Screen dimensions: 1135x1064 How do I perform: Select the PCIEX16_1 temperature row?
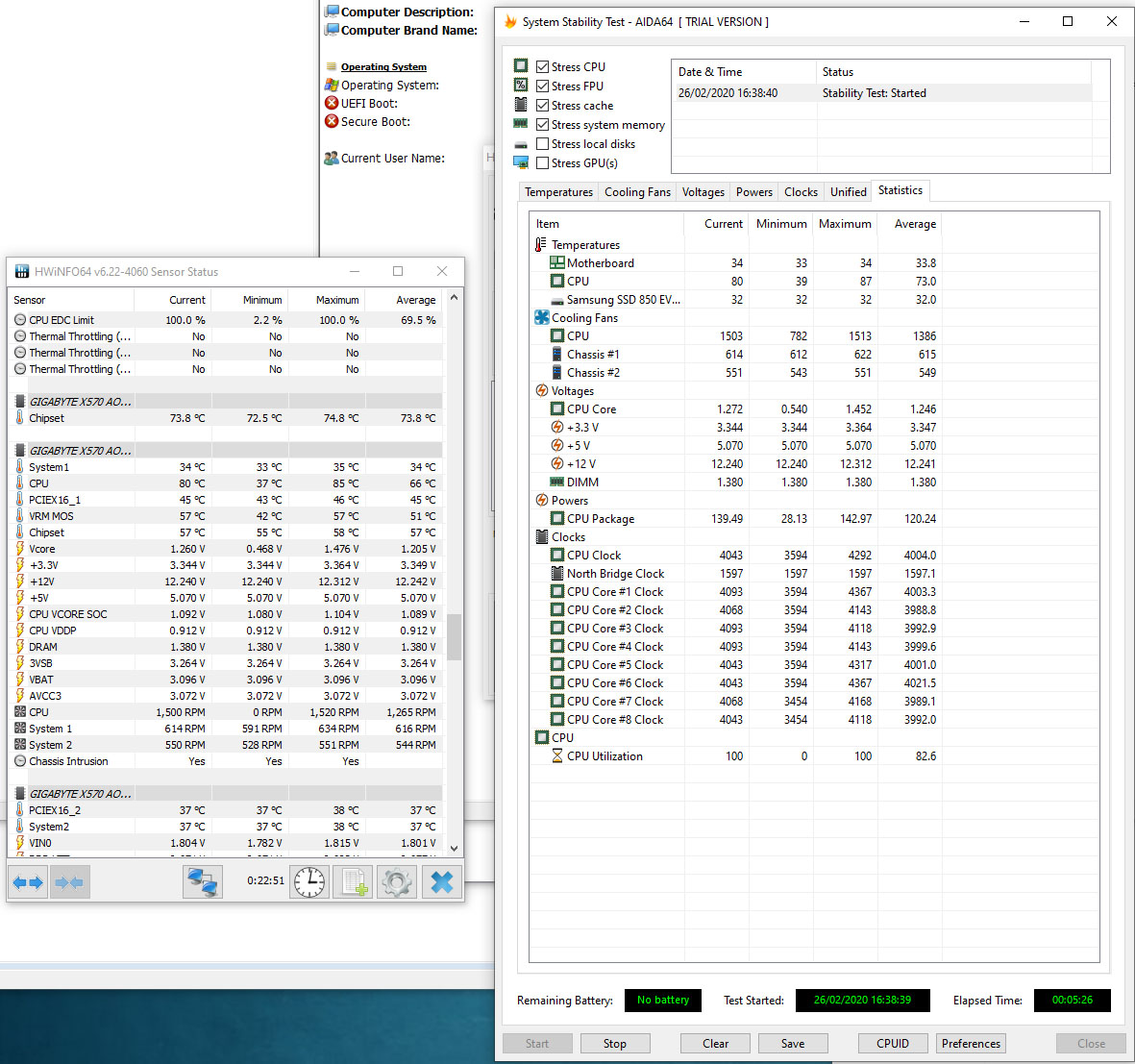(x=226, y=500)
